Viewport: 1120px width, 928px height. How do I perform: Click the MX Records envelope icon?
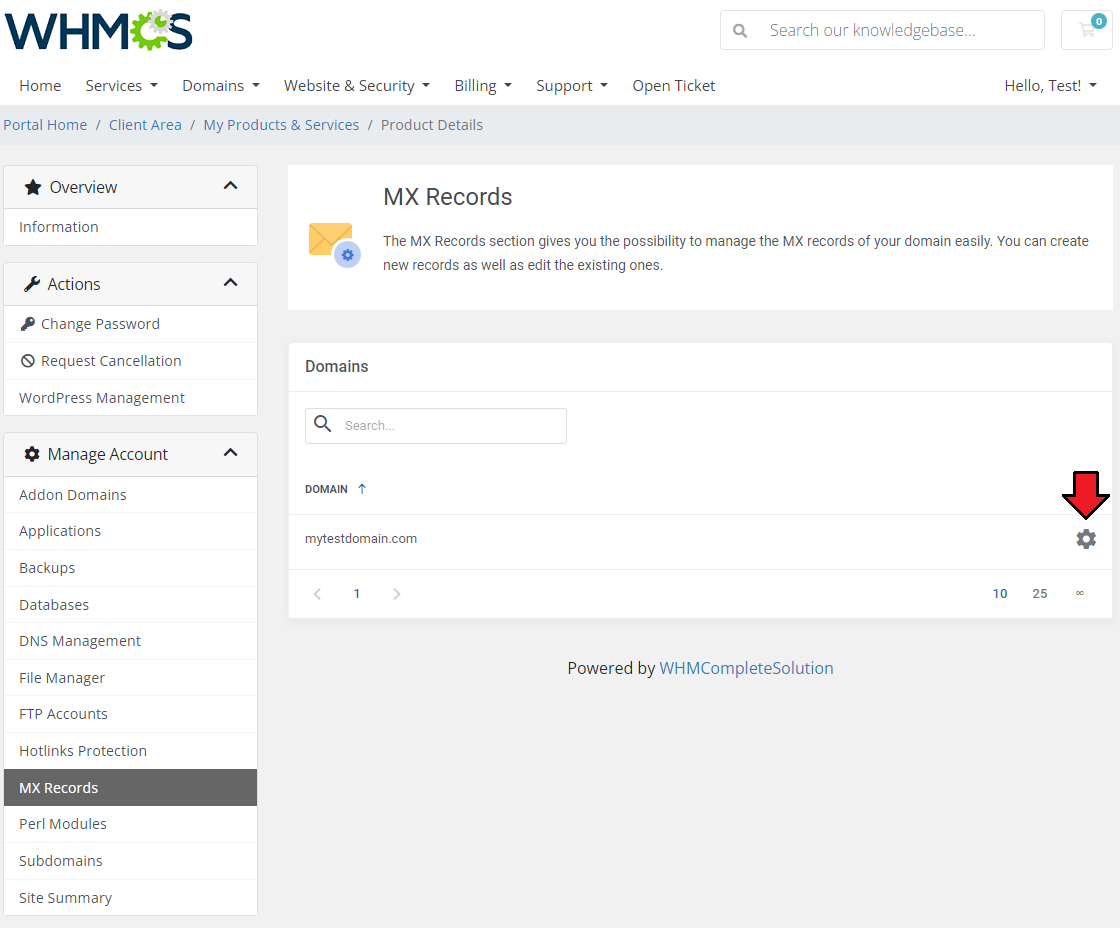(334, 244)
